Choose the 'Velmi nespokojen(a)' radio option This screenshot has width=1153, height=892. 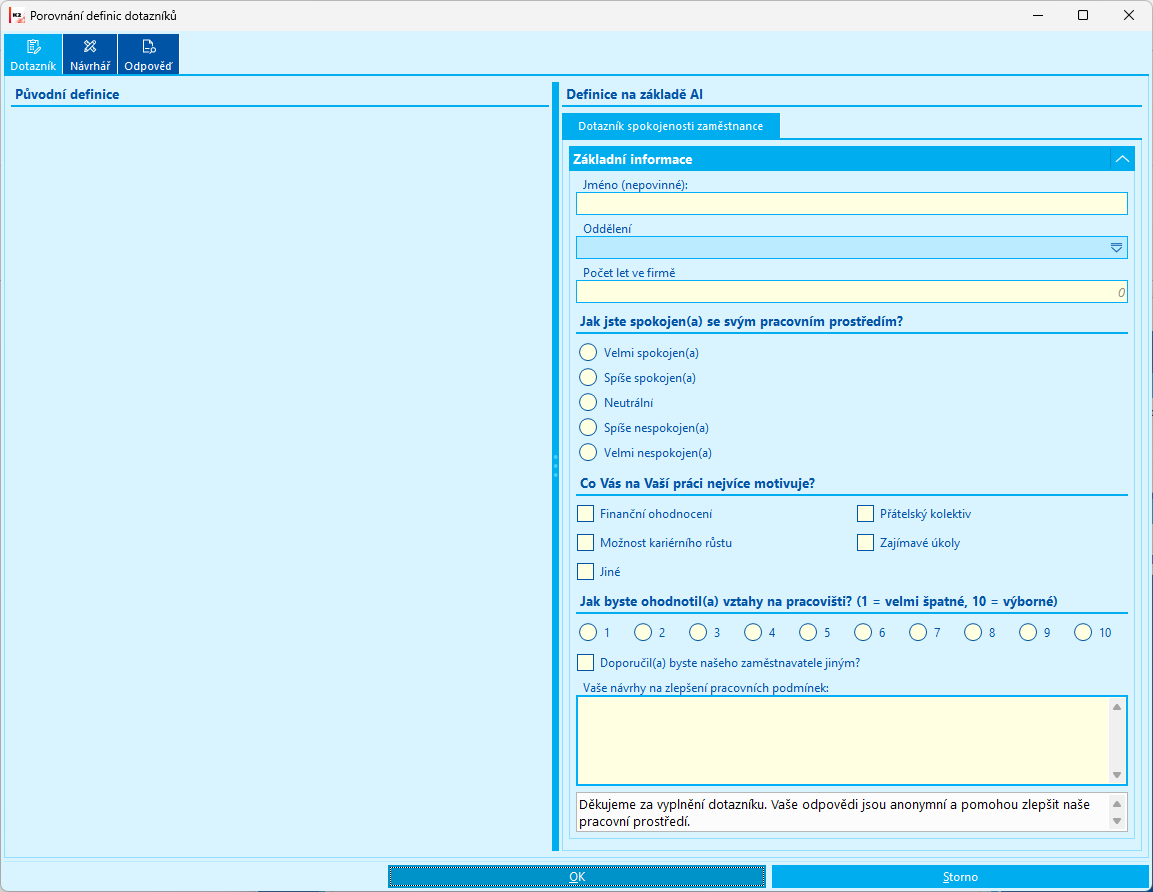click(x=588, y=453)
